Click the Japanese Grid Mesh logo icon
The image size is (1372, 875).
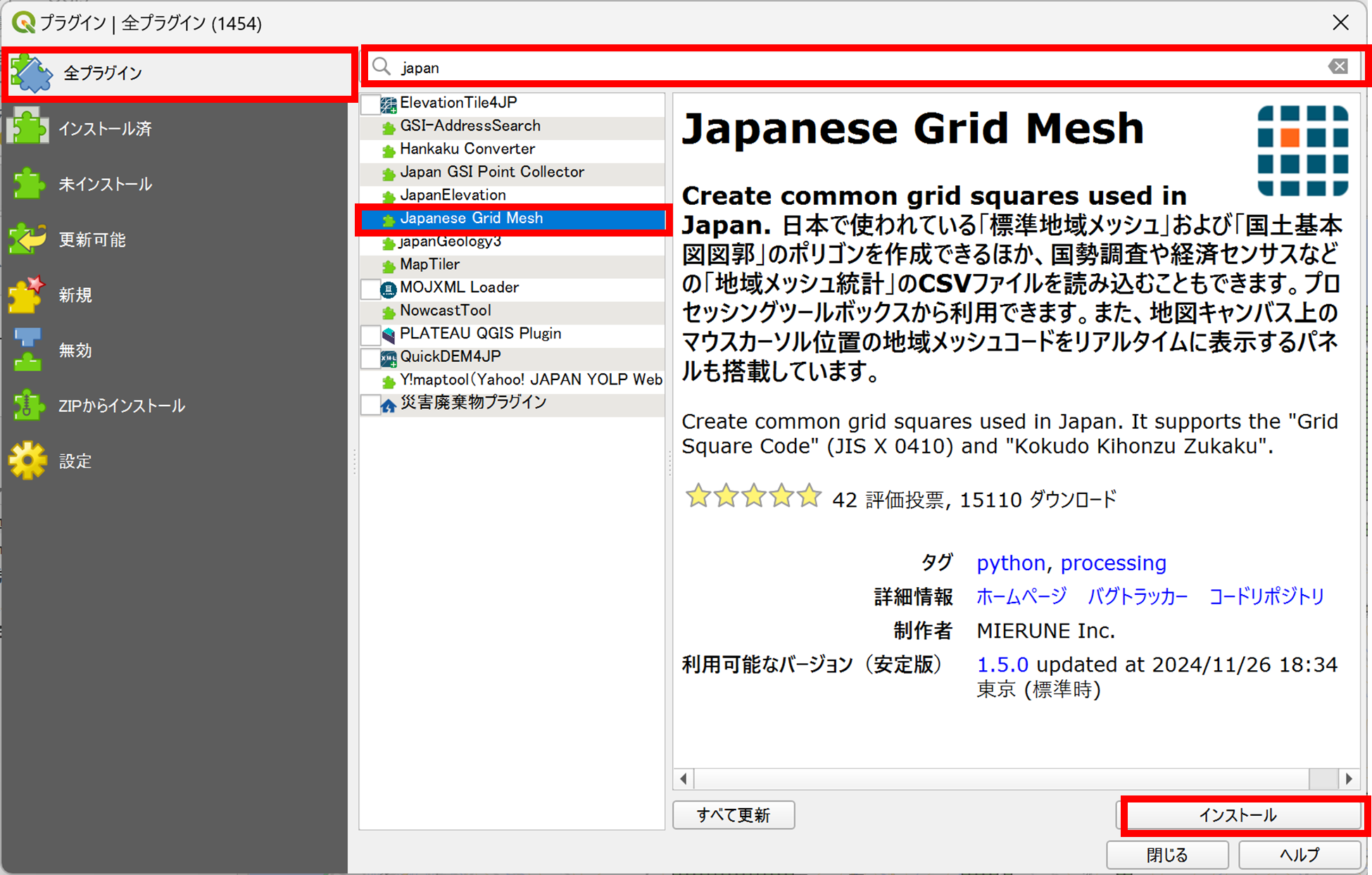point(1302,151)
